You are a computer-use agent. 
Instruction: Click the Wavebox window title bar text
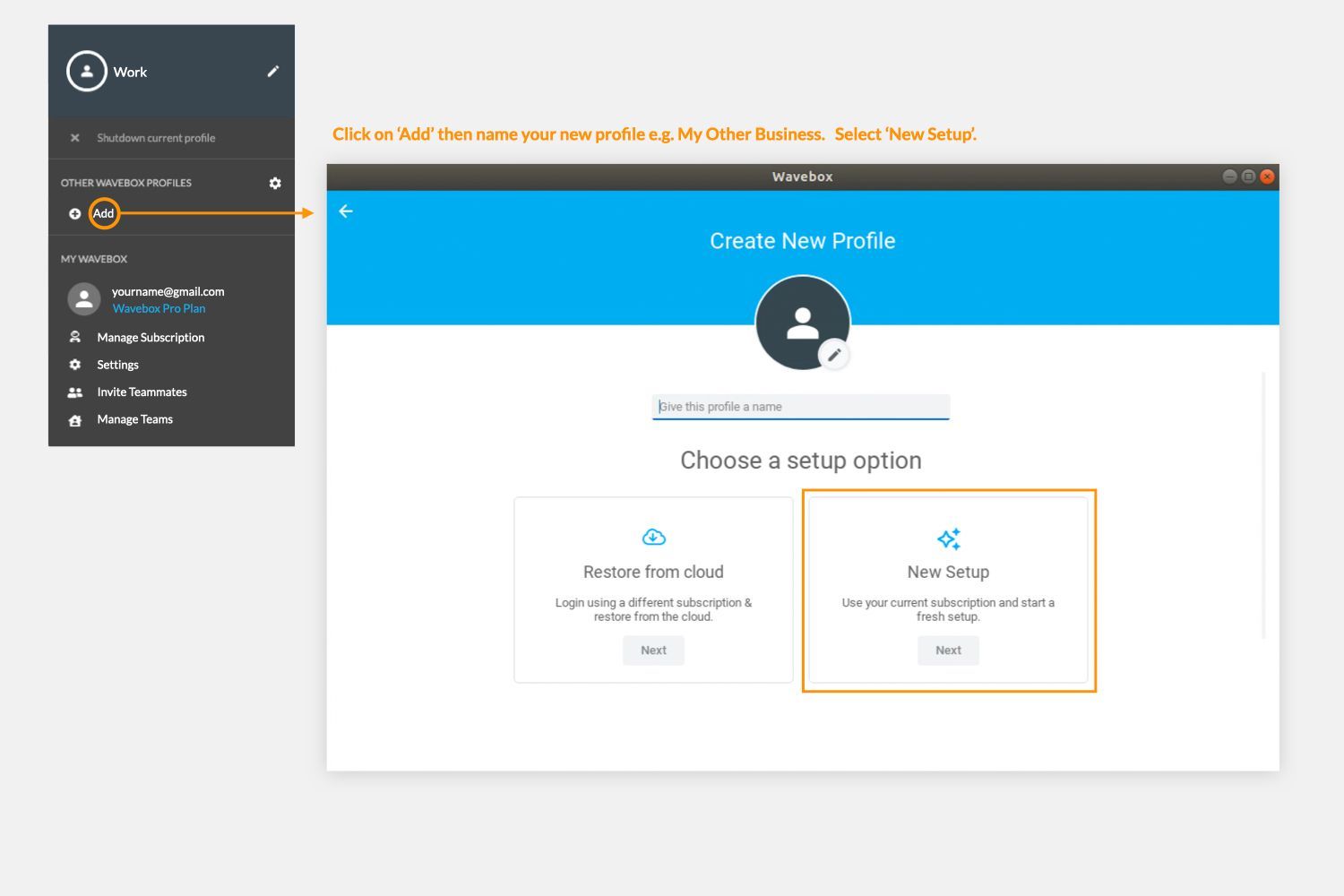click(x=803, y=177)
